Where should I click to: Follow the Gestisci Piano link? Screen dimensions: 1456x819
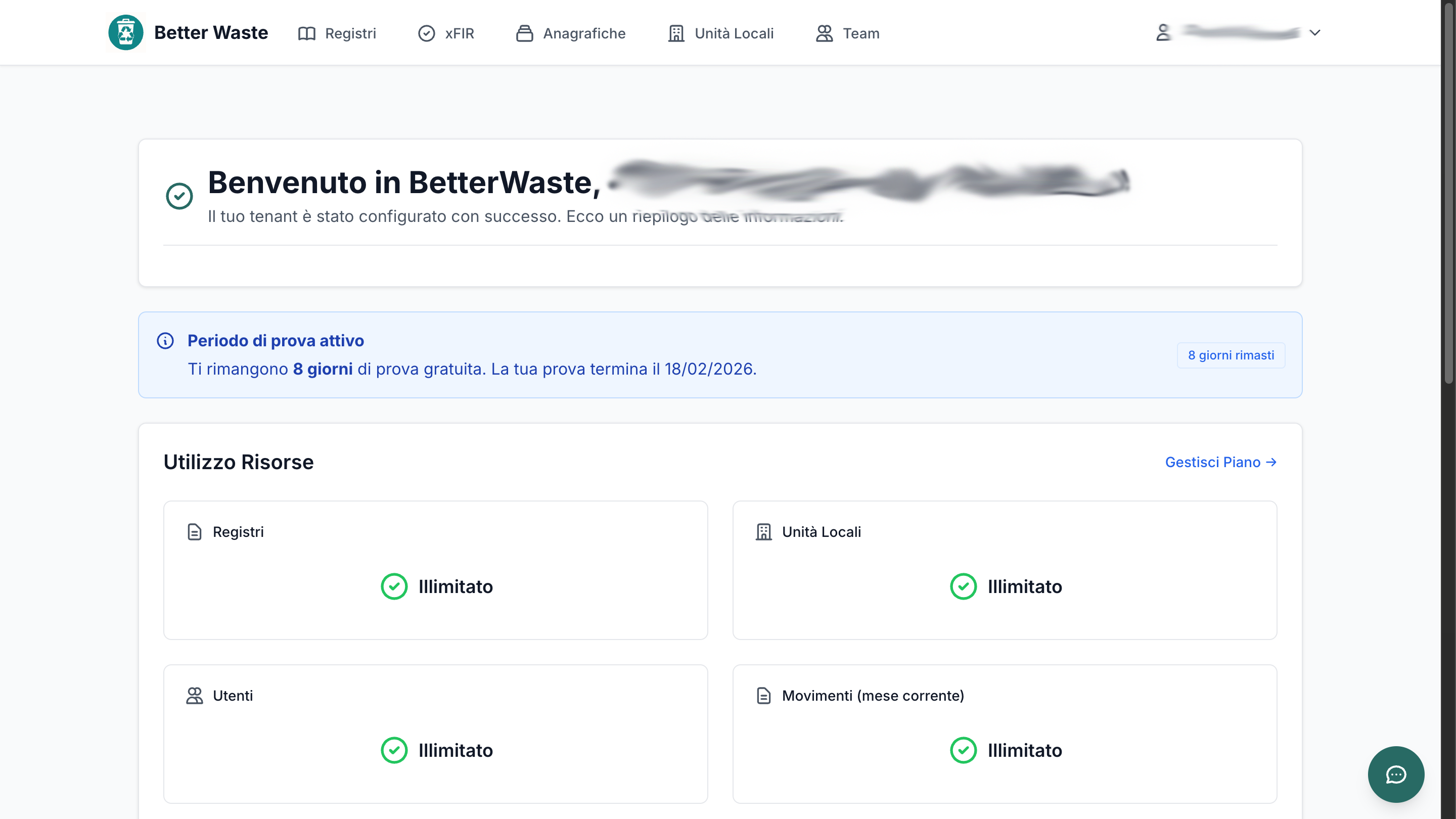(1221, 463)
